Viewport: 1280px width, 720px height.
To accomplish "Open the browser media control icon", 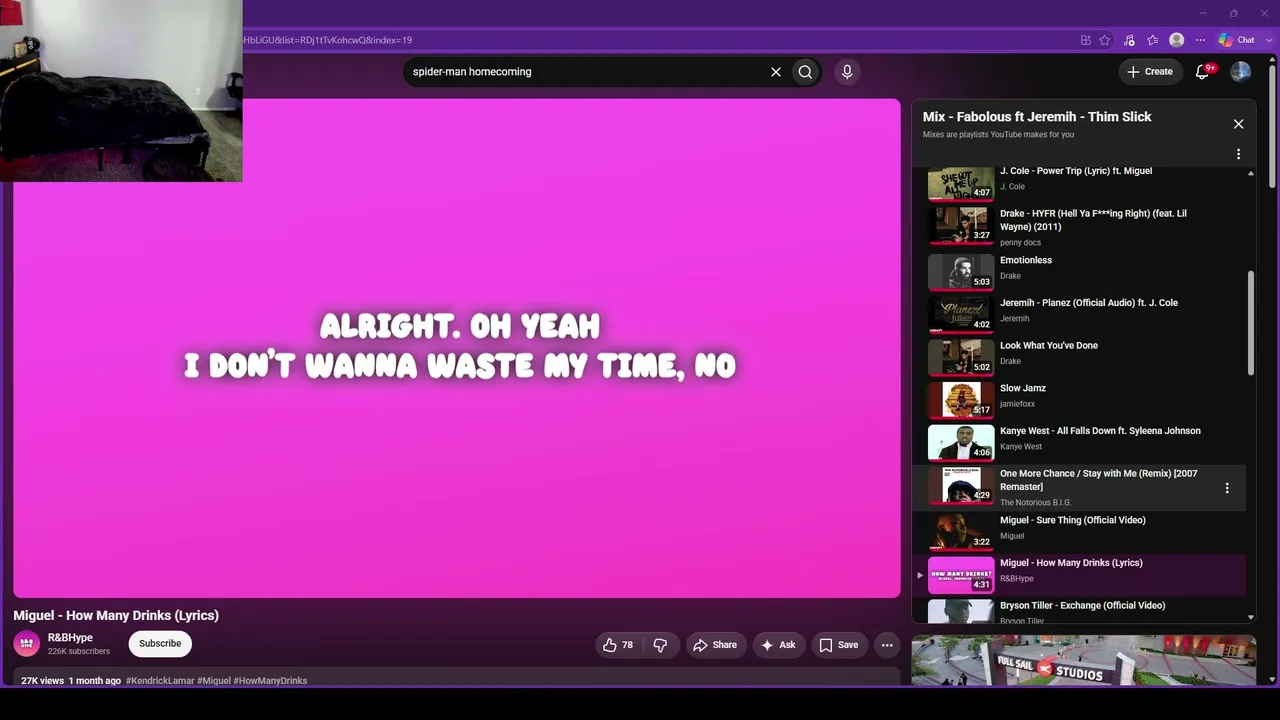I will point(1129,40).
